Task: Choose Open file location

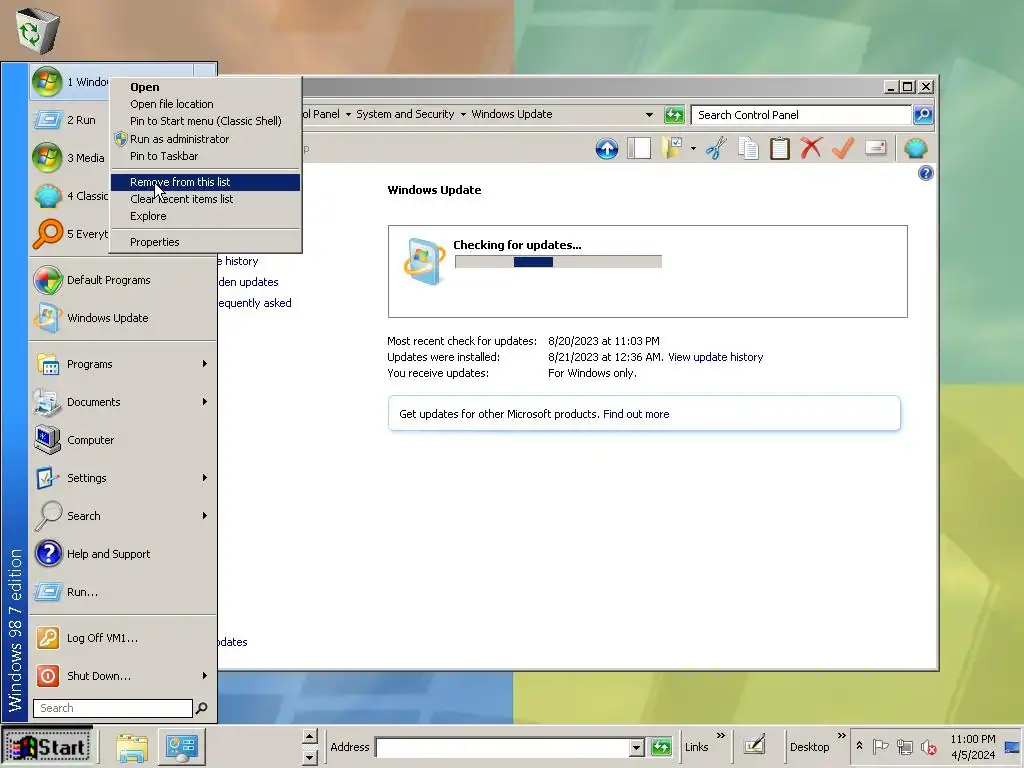Action: click(205, 104)
